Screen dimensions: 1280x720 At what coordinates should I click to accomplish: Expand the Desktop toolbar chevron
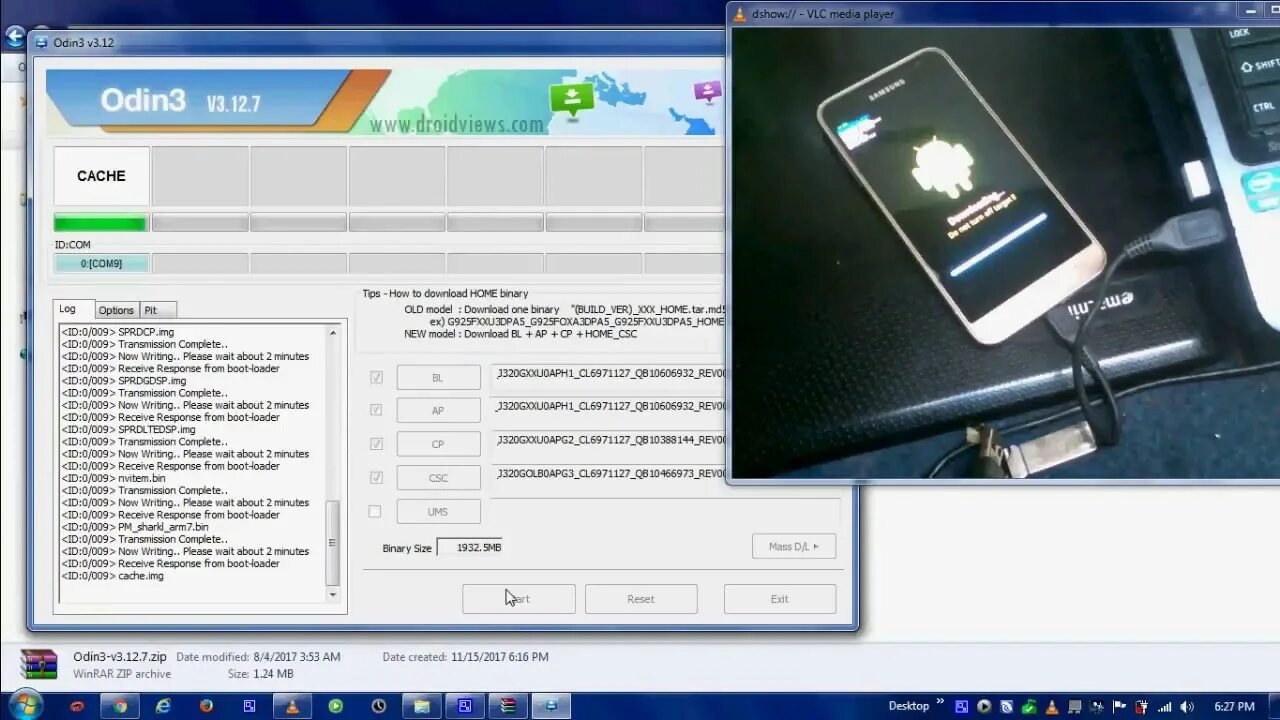click(940, 704)
